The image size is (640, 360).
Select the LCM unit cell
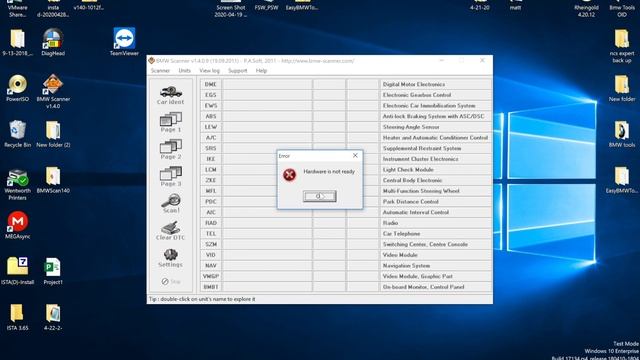point(211,169)
